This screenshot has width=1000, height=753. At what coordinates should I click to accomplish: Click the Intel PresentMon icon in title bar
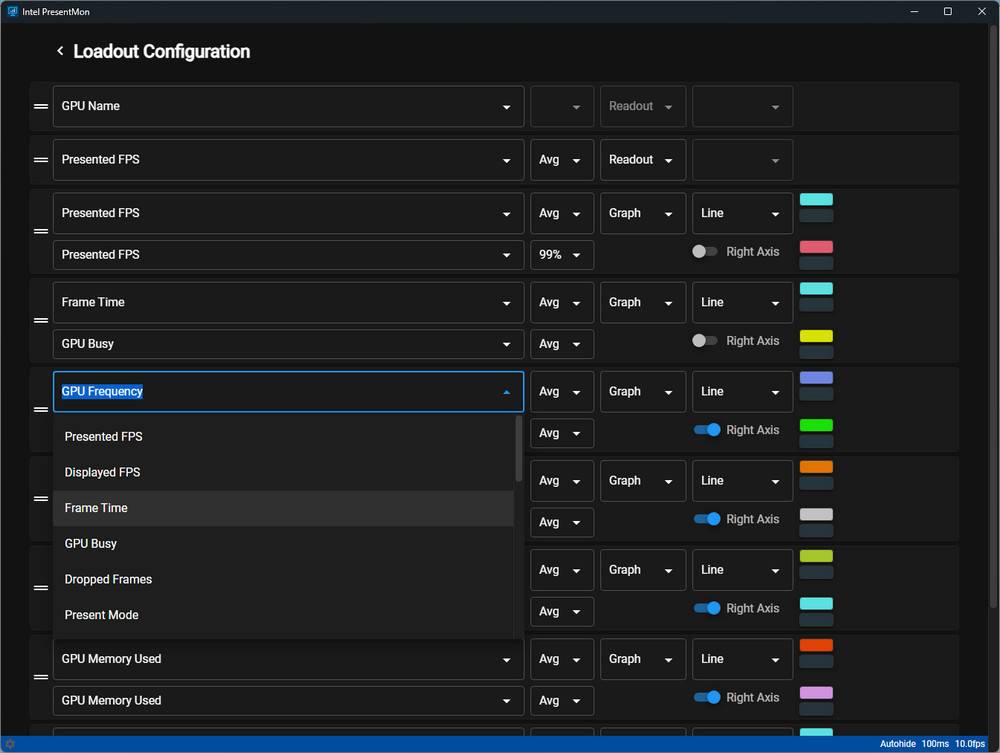point(10,11)
